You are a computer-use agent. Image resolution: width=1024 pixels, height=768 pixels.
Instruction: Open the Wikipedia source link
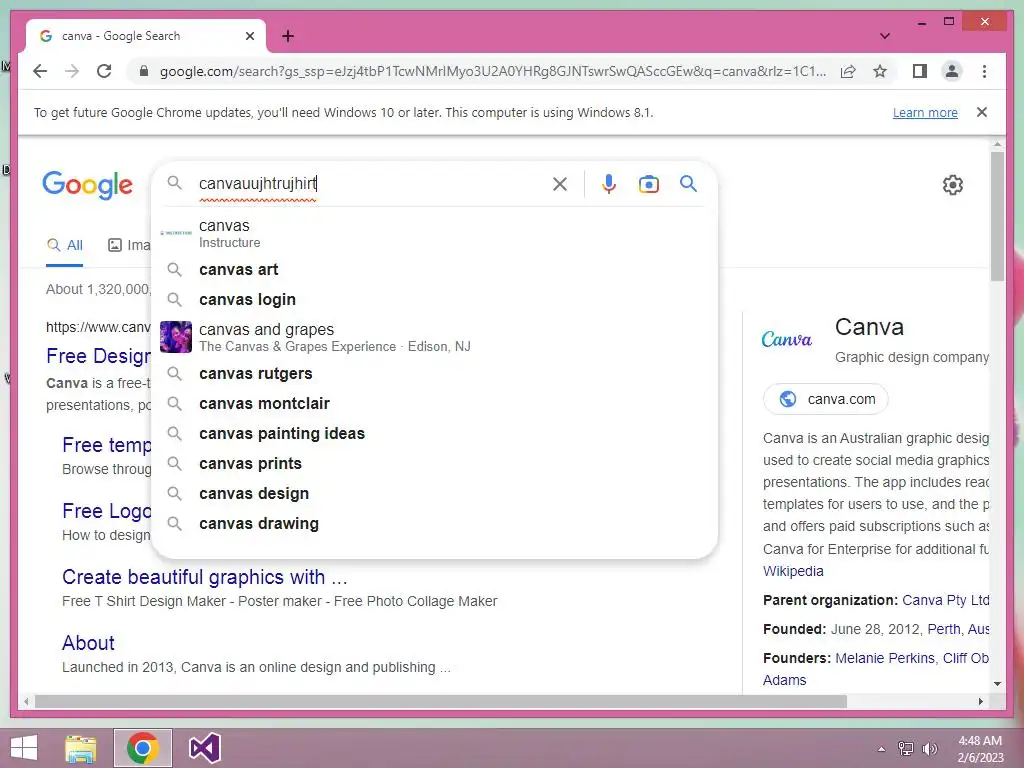point(793,571)
